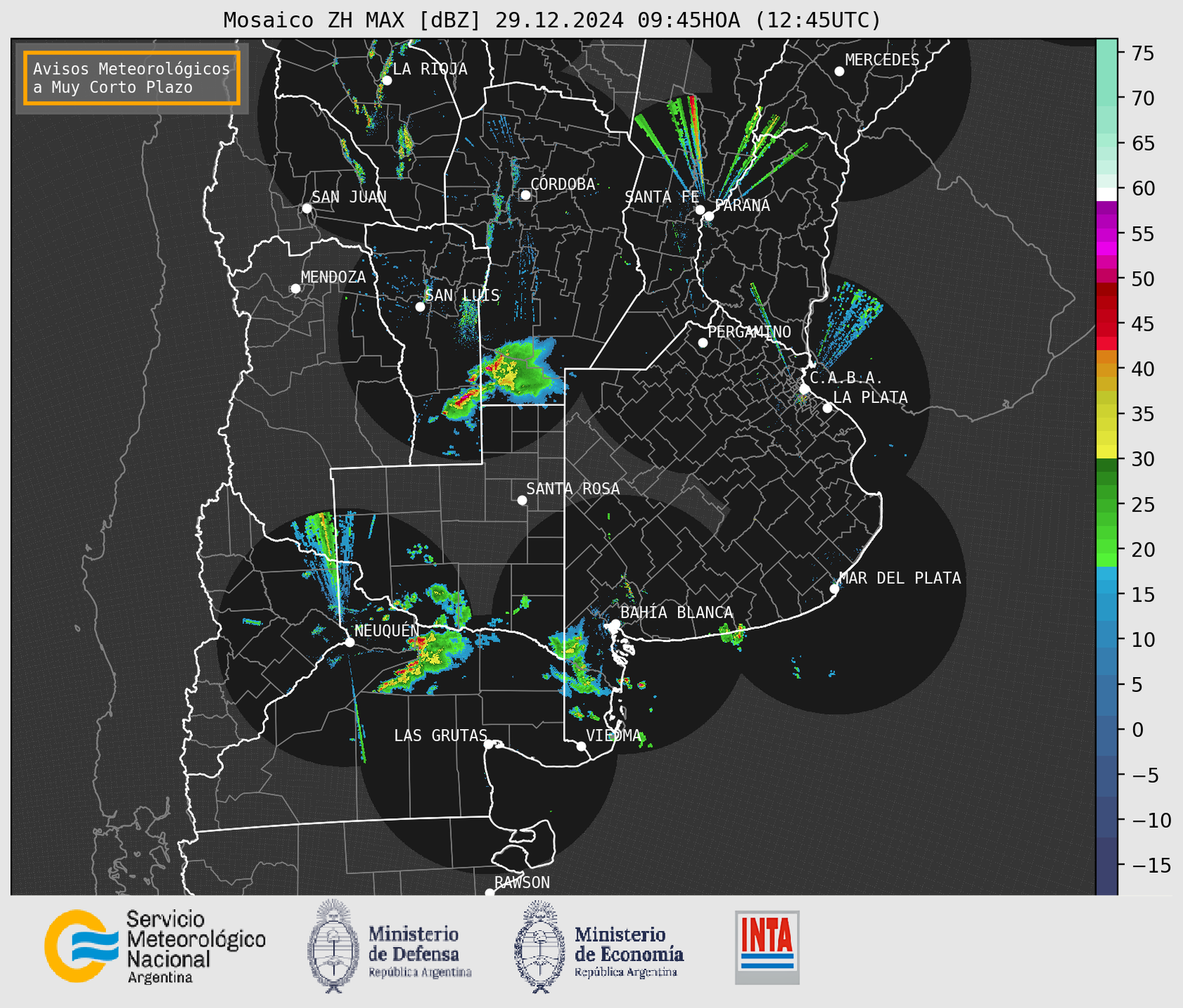Click the Mendoza city marker dot
Image resolution: width=1183 pixels, height=1008 pixels.
click(x=295, y=289)
